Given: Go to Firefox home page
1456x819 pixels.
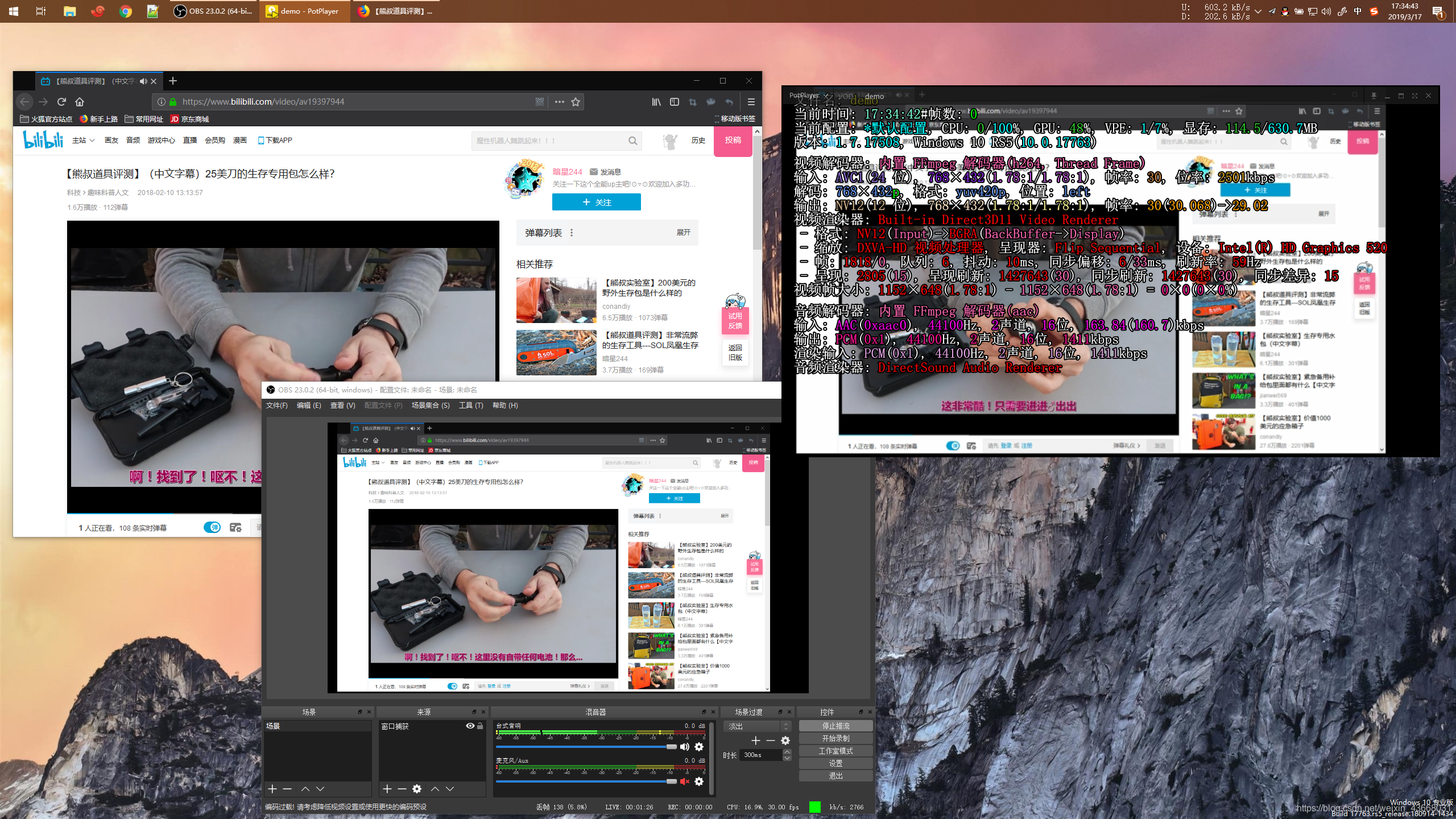Looking at the screenshot, I should pos(80,102).
